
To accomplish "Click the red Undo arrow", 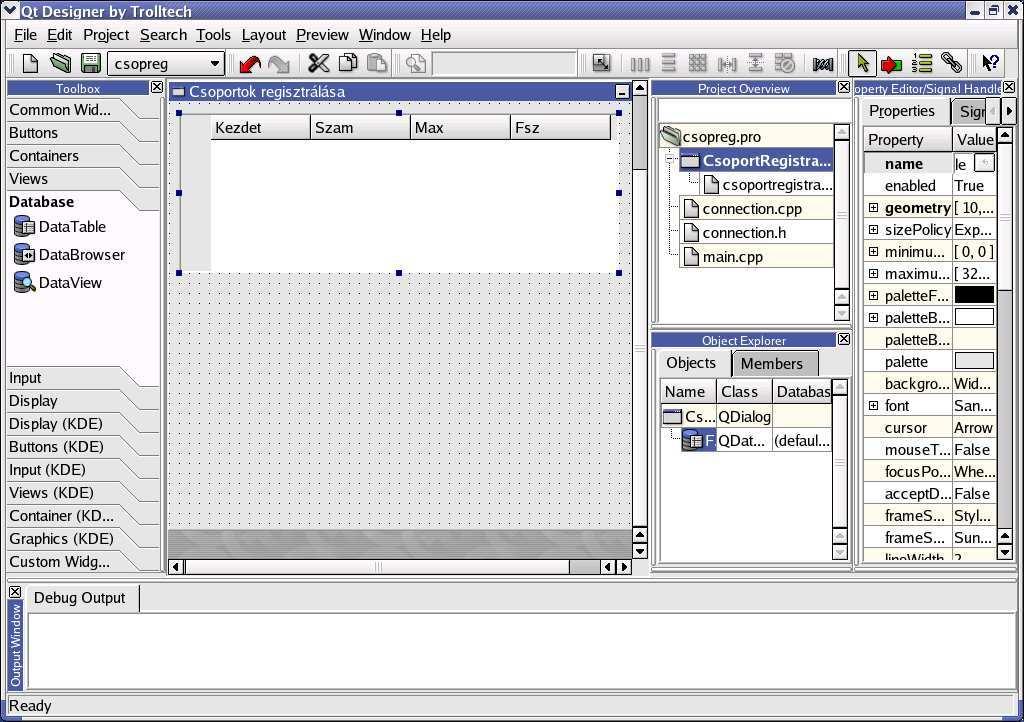I will point(249,63).
